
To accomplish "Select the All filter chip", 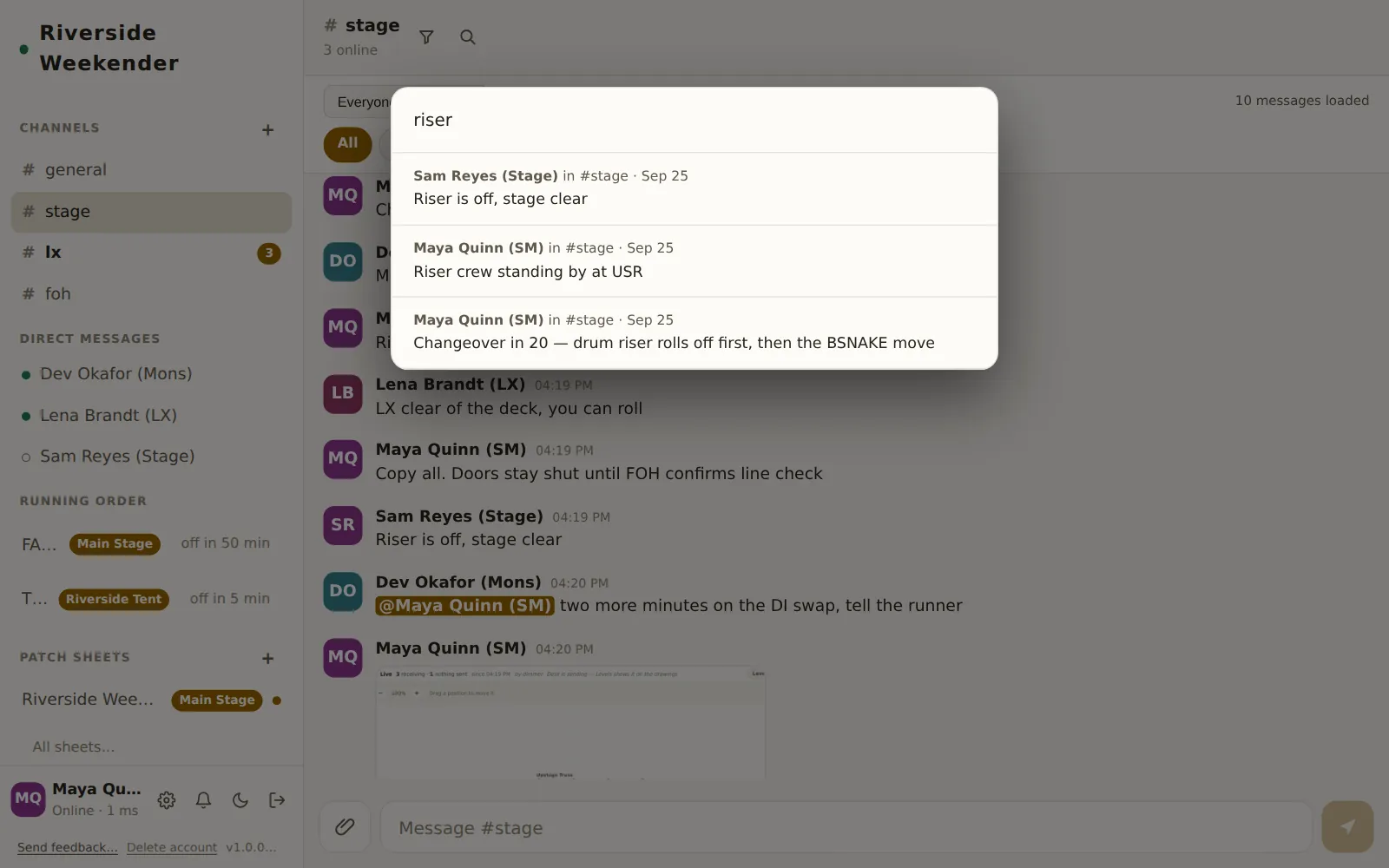I will pyautogui.click(x=347, y=143).
